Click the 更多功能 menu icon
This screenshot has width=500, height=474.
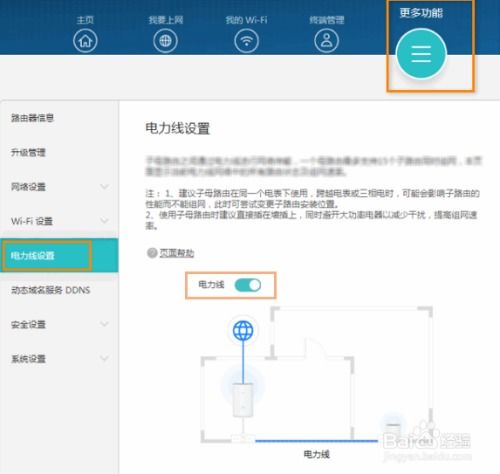pyautogui.click(x=421, y=54)
